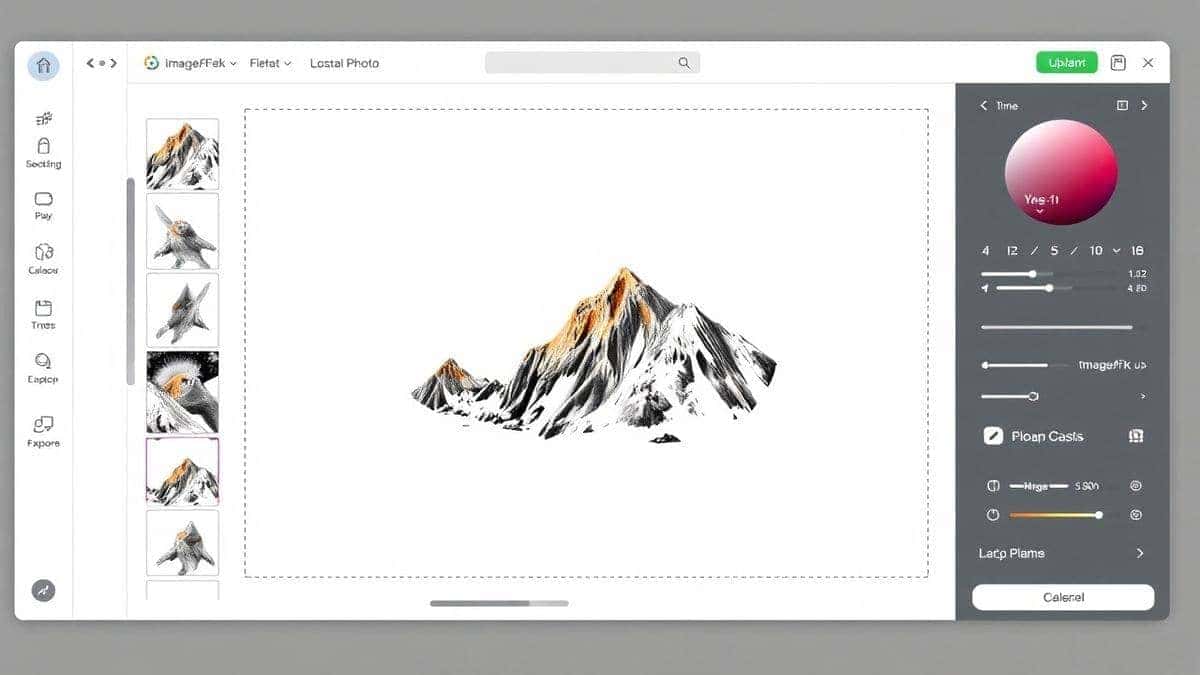Viewport: 1200px width, 675px height.
Task: Click the speaker icon by the second slider
Action: click(985, 288)
